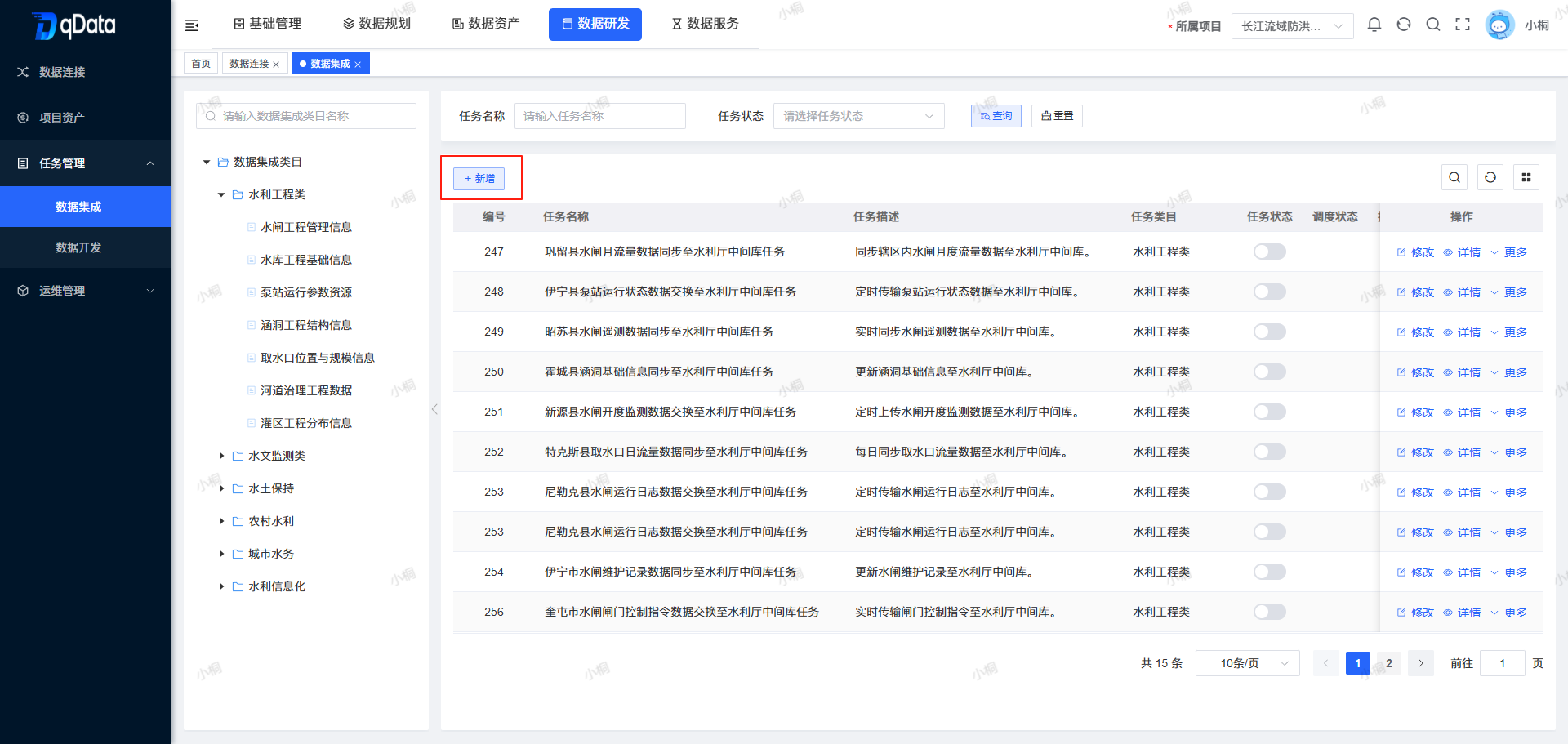
Task: Toggle status switch for task 247
Action: [x=1270, y=252]
